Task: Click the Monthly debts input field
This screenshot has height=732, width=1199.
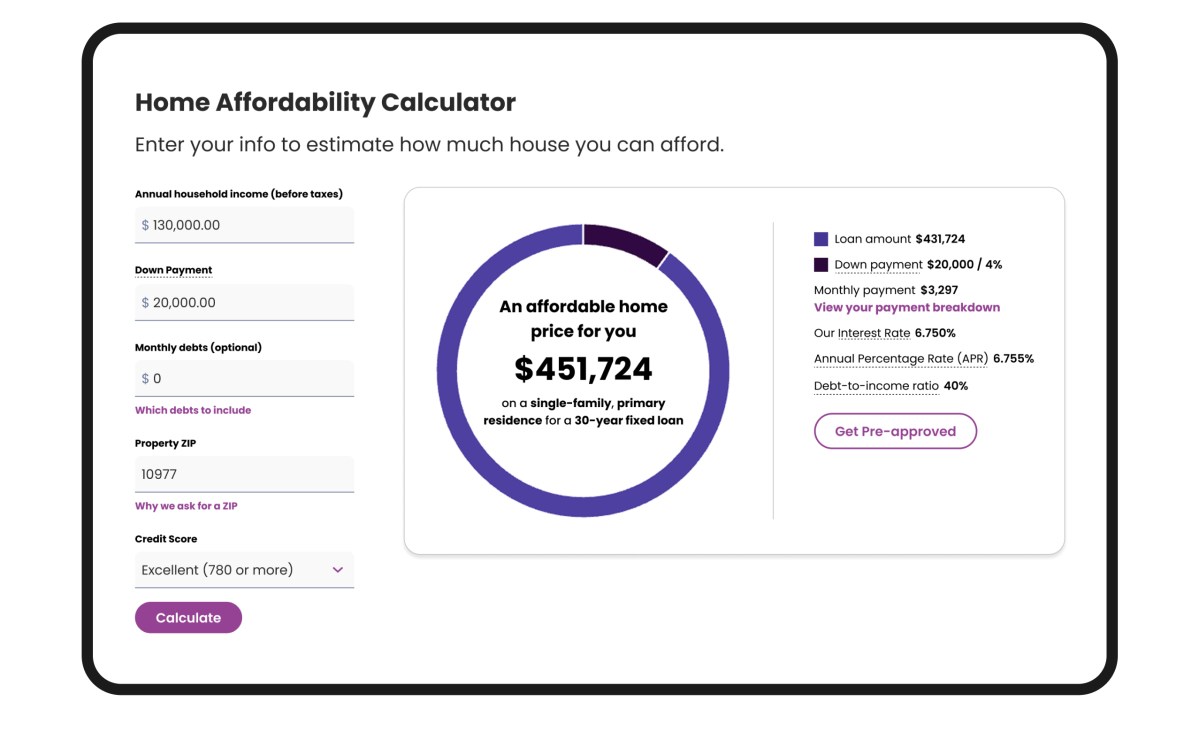Action: [244, 378]
